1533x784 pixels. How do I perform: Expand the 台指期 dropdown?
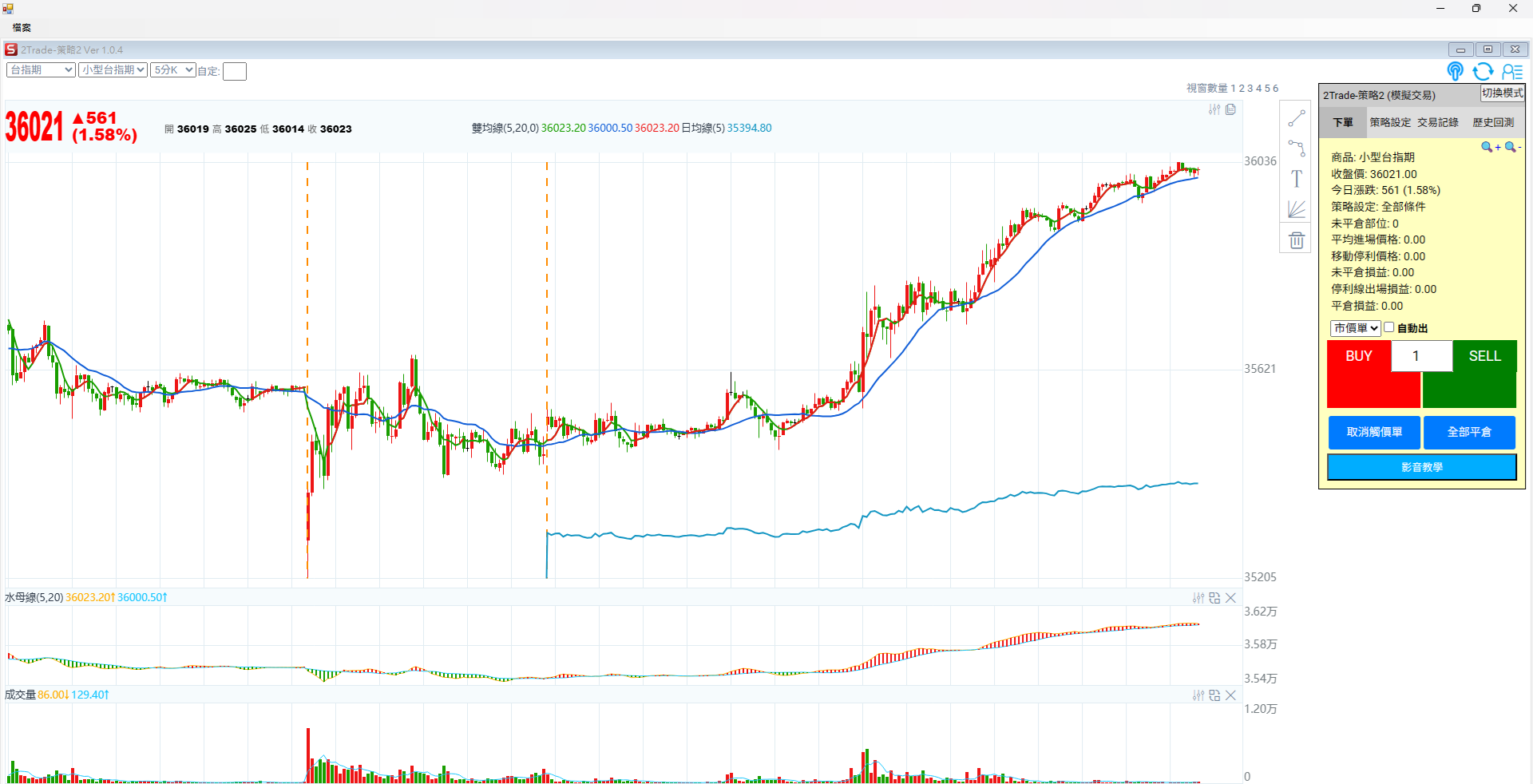click(41, 70)
